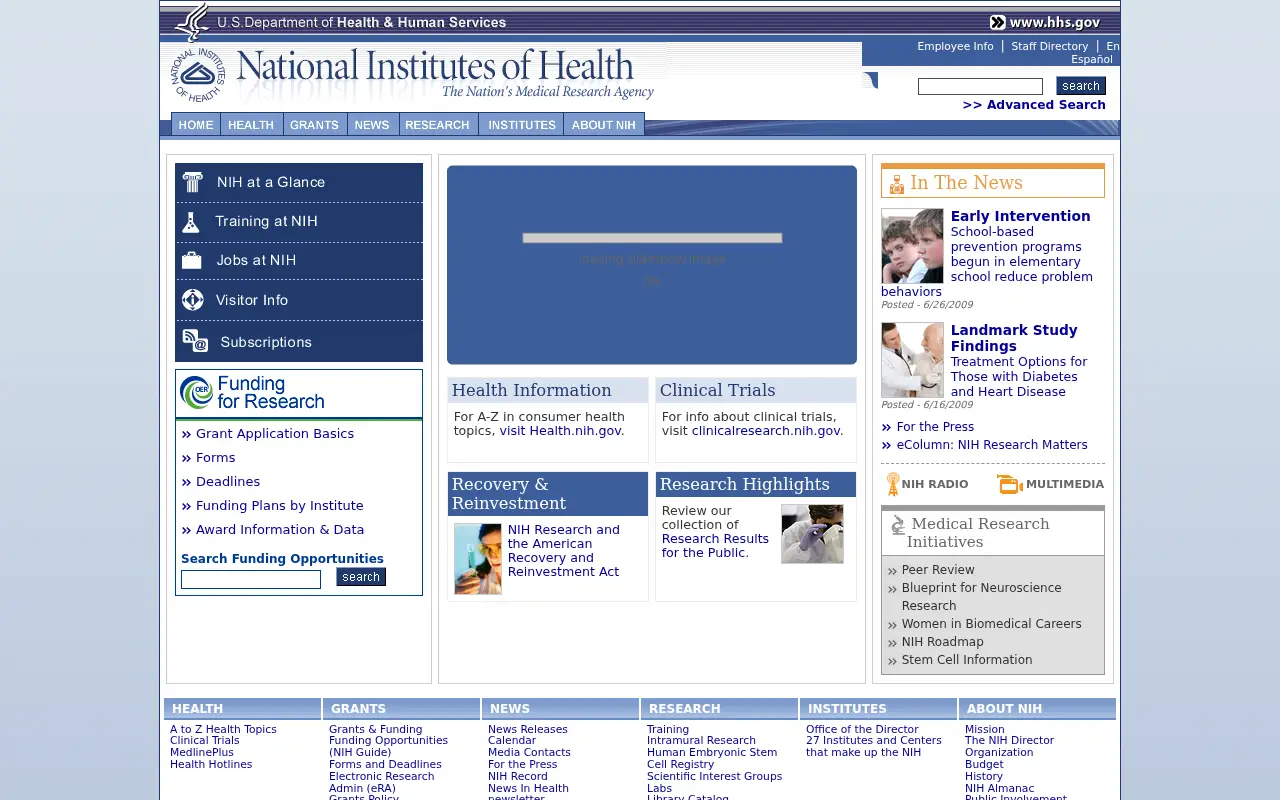Open Grant Application Basics

click(275, 433)
